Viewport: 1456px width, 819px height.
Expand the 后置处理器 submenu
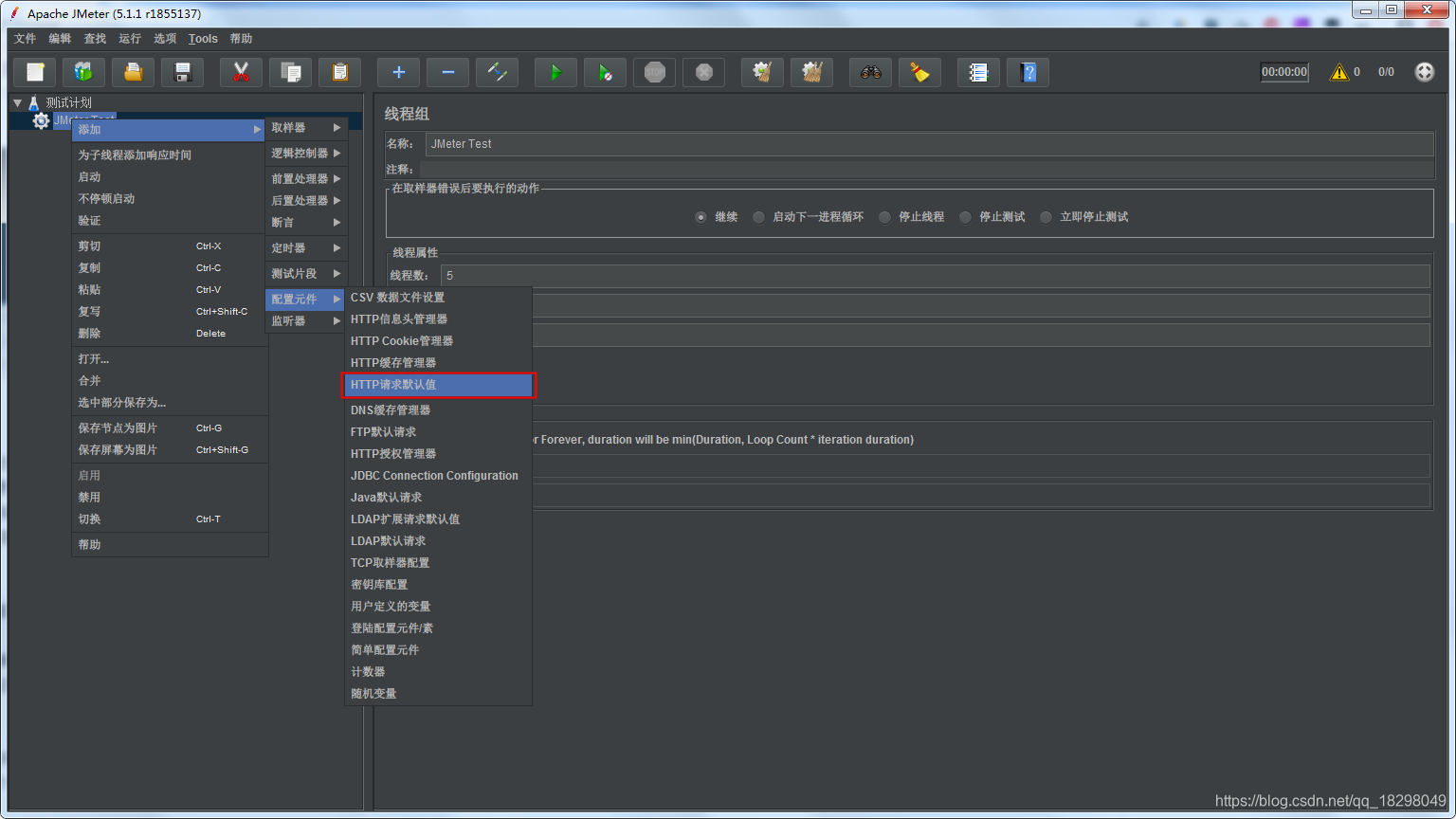(x=306, y=201)
